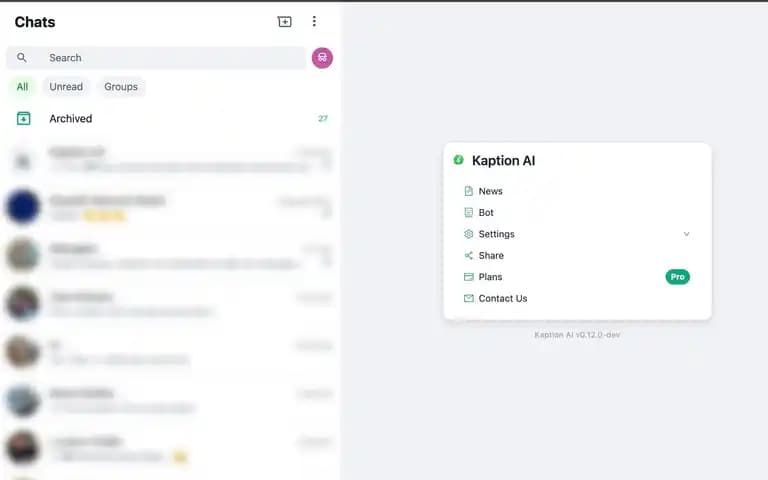The image size is (768, 480).
Task: Click the Kaption AI heading
Action: [x=504, y=161]
